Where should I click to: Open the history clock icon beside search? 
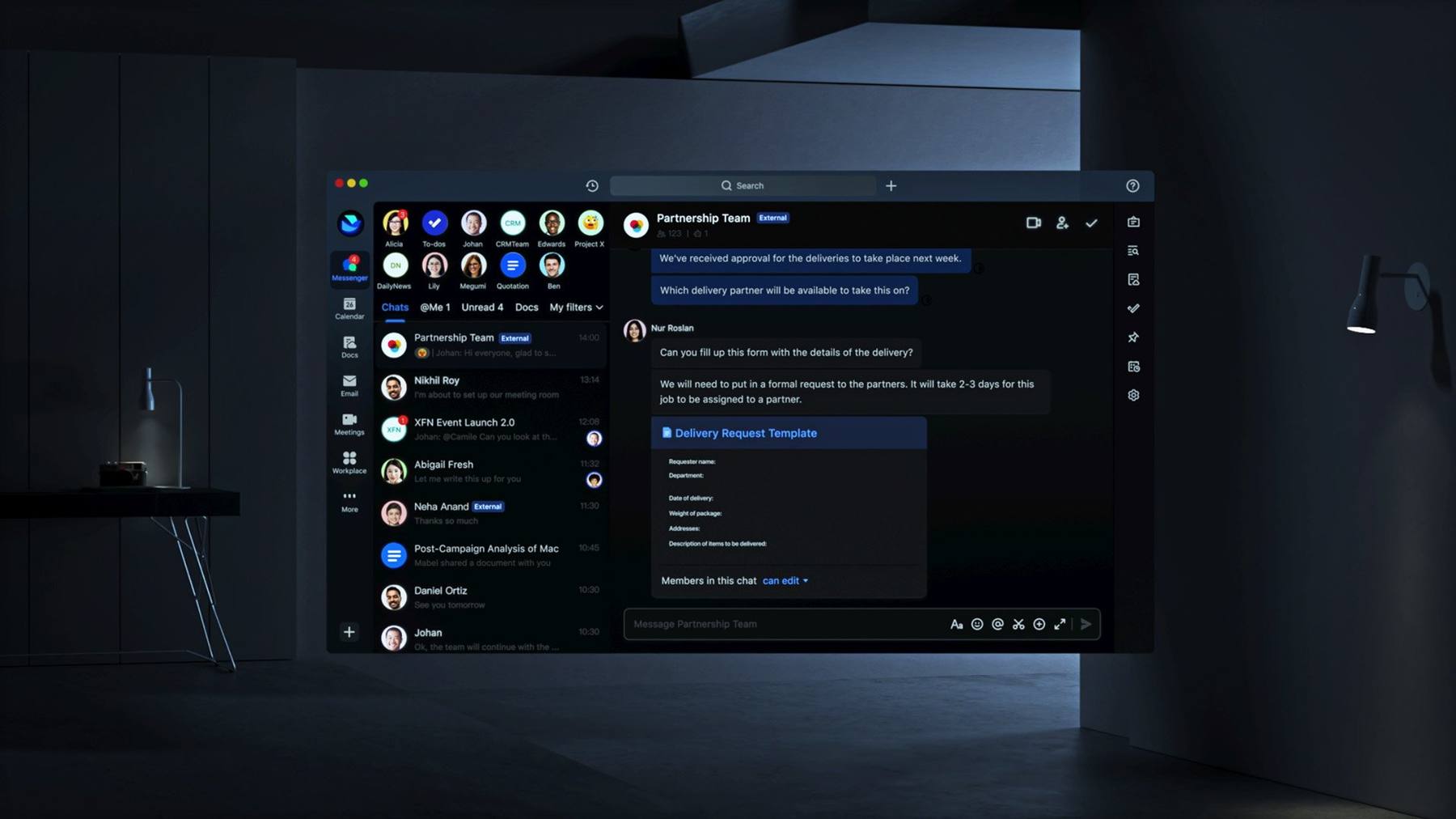[x=592, y=186]
